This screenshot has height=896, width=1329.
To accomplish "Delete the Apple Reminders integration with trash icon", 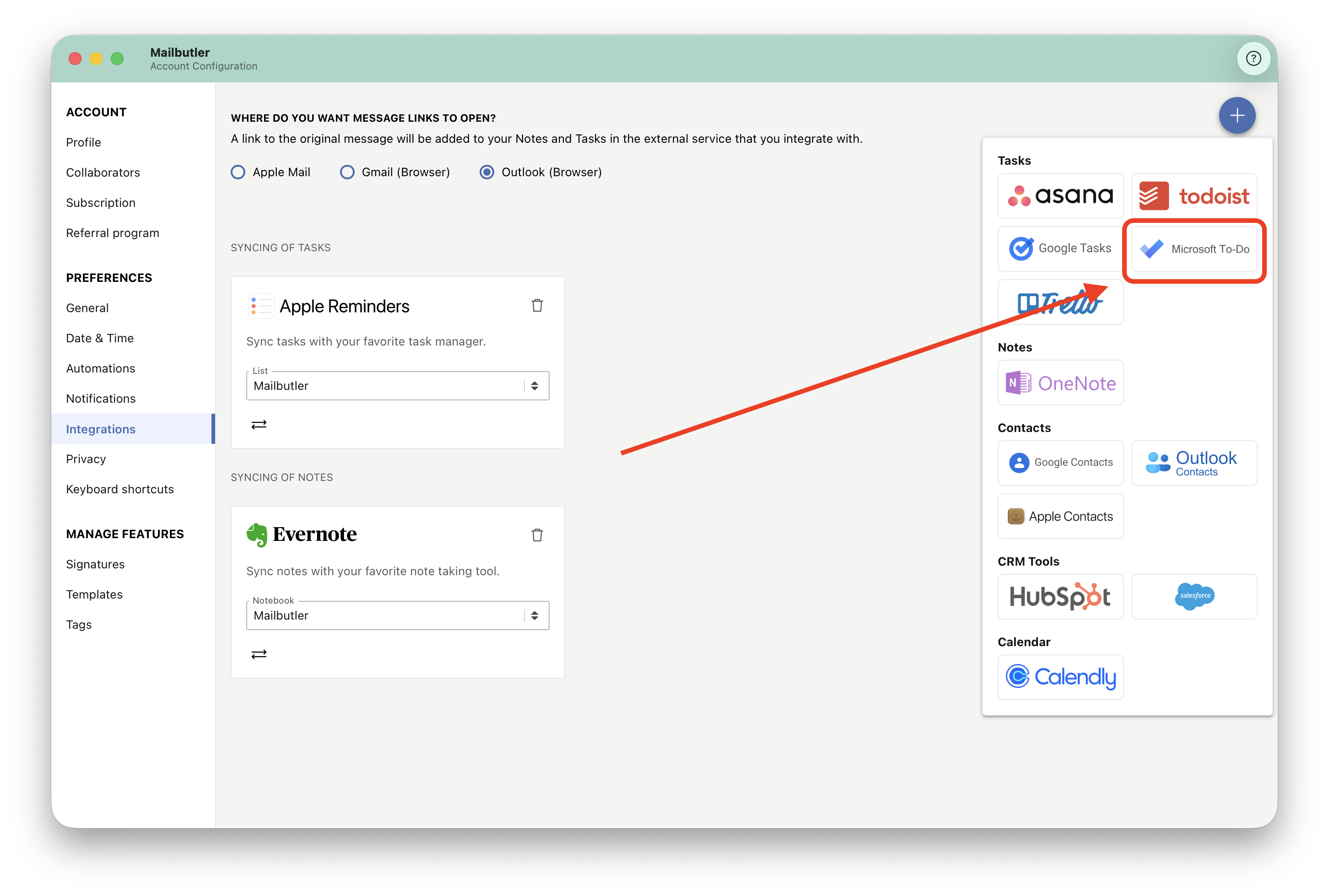I will (x=536, y=306).
